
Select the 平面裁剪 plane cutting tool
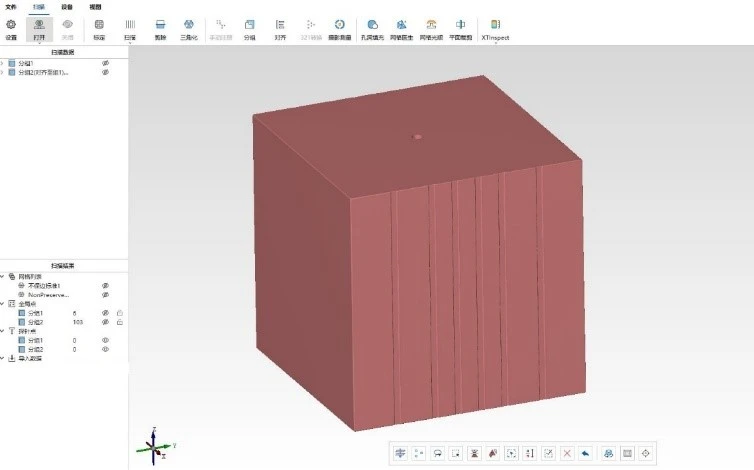460,29
